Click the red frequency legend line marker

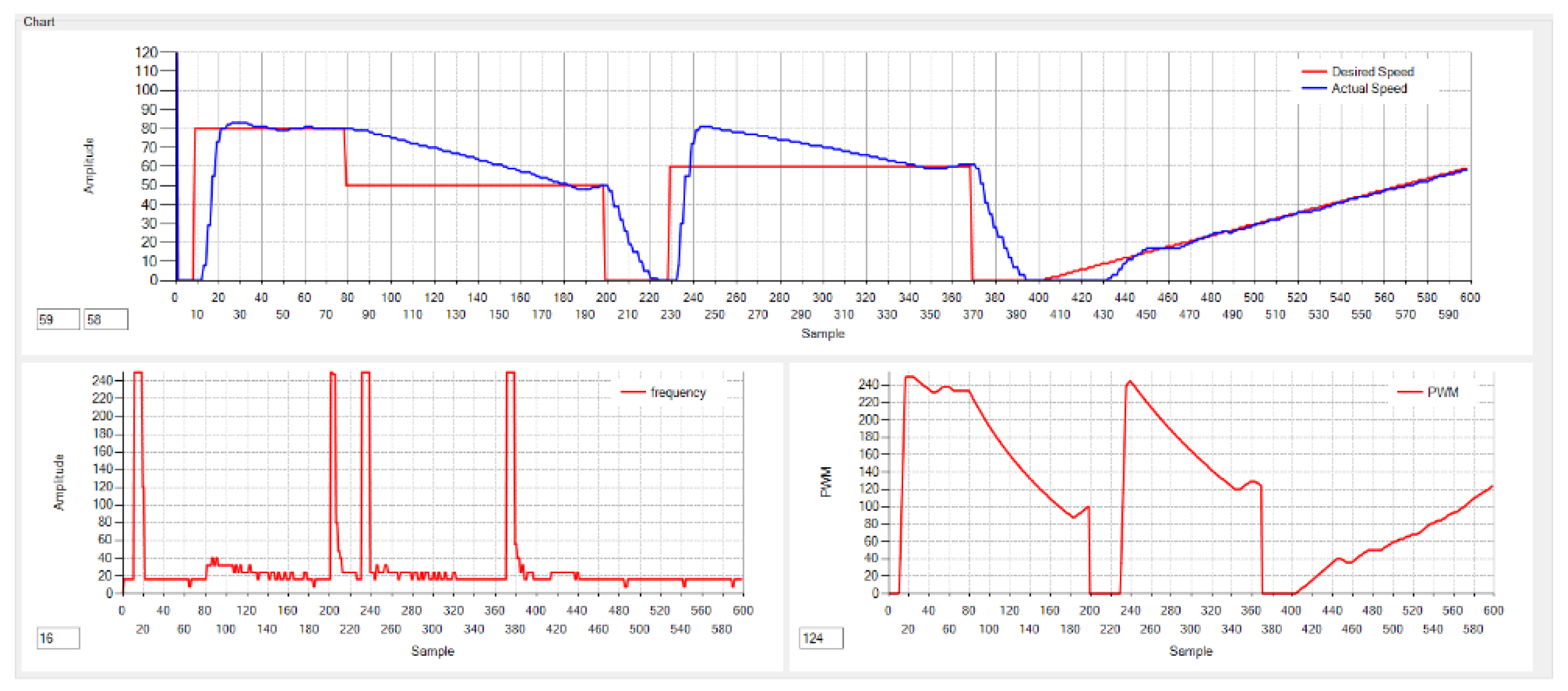click(633, 393)
